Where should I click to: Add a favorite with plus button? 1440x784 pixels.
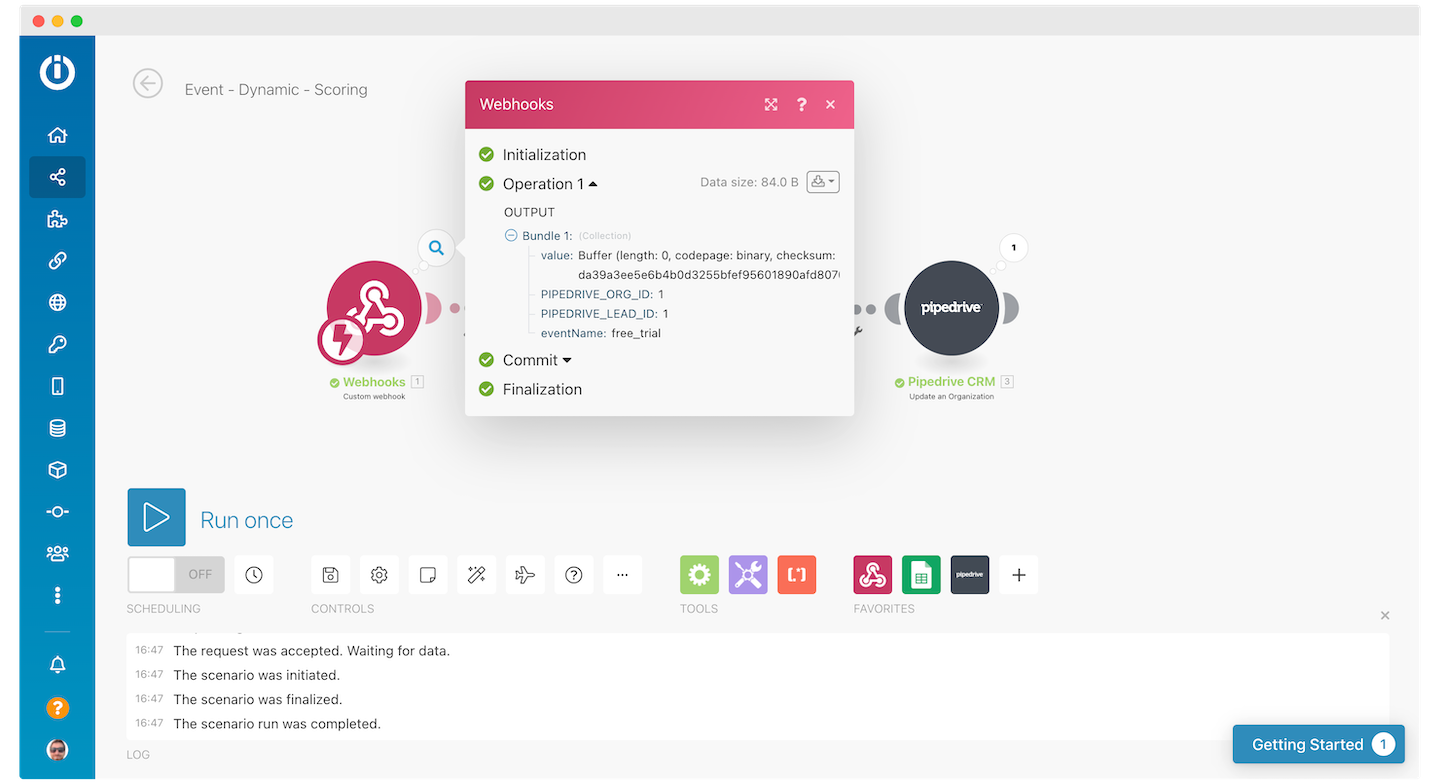click(1019, 575)
